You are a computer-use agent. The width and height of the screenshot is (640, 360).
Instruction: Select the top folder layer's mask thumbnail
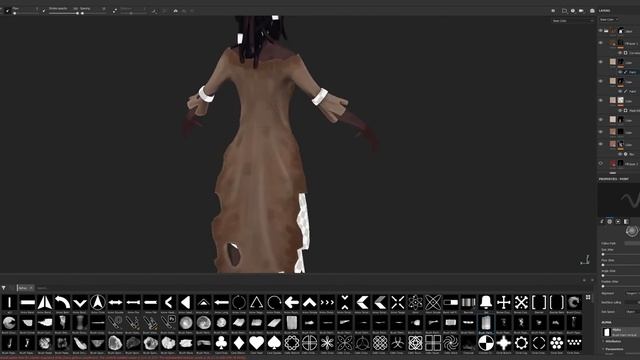coord(621,31)
